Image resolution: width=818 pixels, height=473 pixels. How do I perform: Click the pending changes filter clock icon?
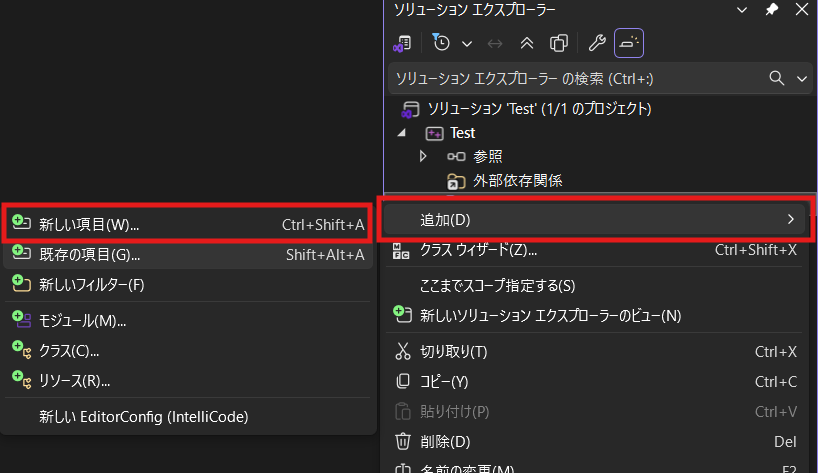pos(441,43)
